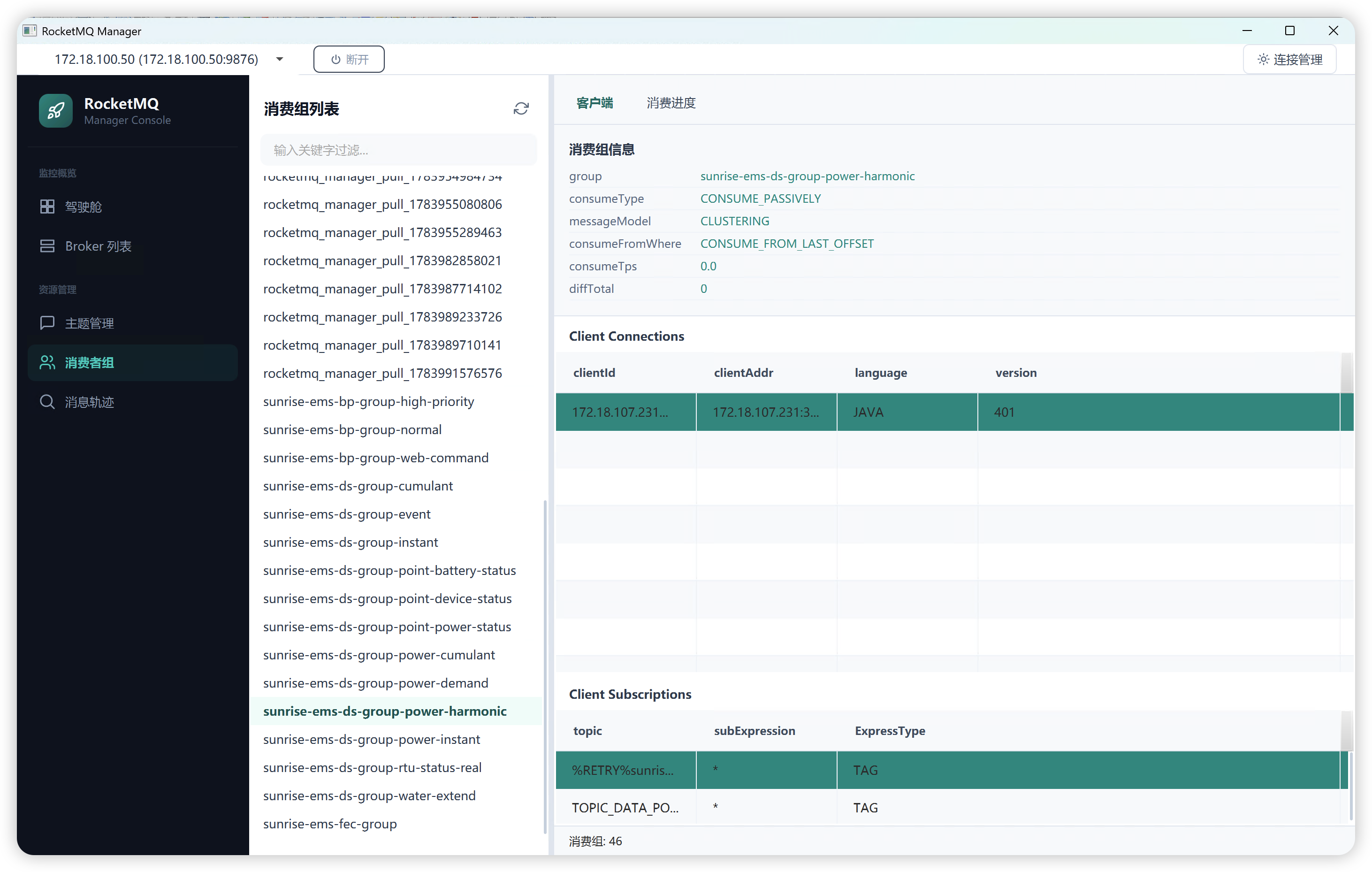The width and height of the screenshot is (1372, 872).
Task: Select sunrise-ems-ds-group-point-power-status
Action: click(x=396, y=627)
